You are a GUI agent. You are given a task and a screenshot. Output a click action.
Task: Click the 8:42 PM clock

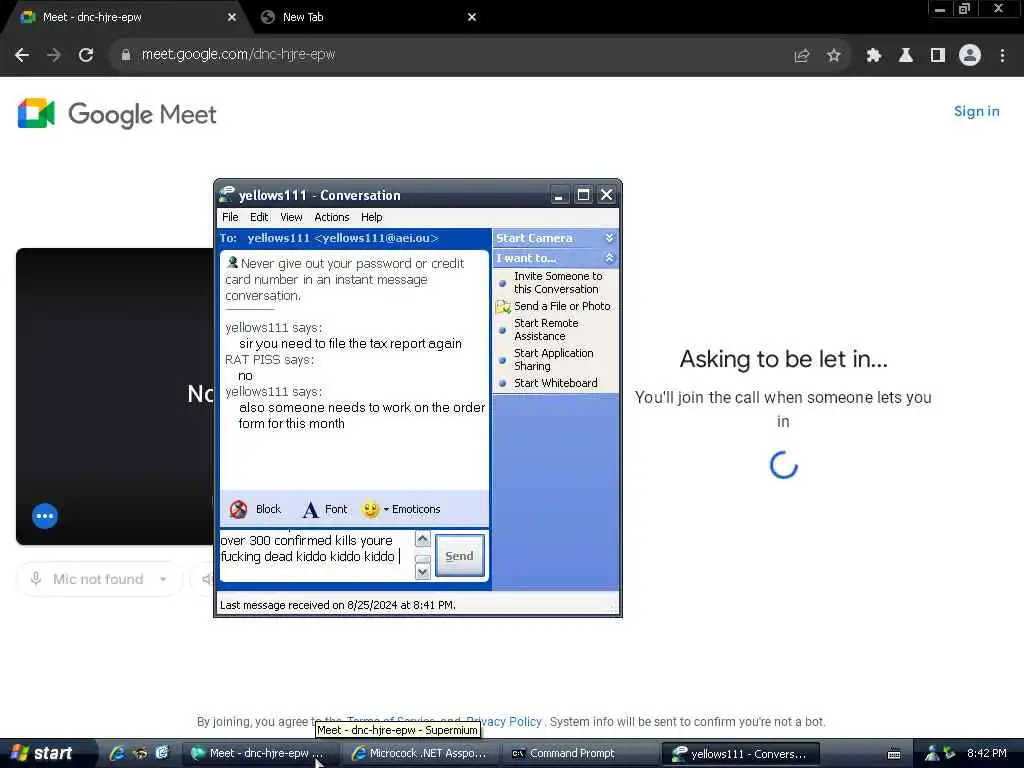(x=987, y=754)
